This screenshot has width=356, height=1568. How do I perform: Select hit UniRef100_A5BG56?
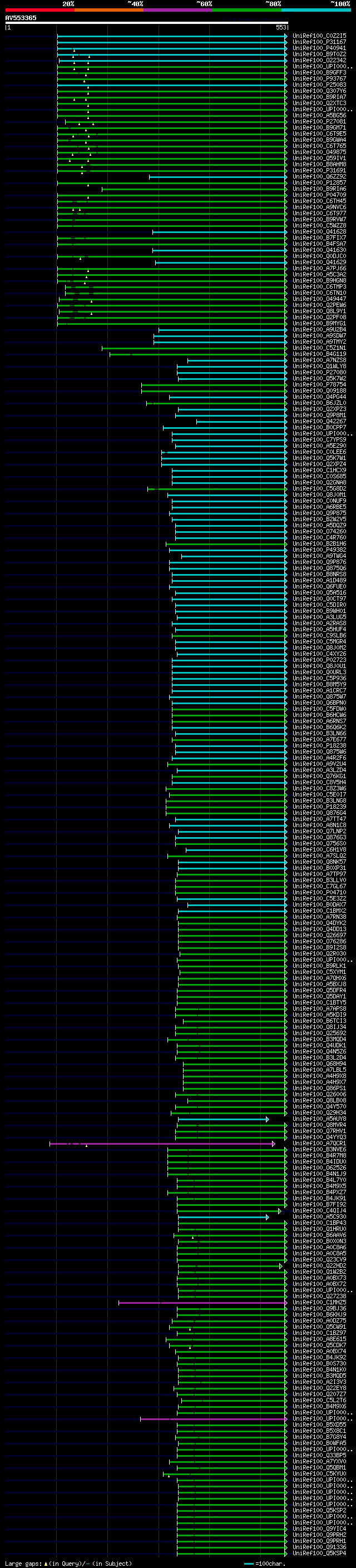click(x=319, y=115)
